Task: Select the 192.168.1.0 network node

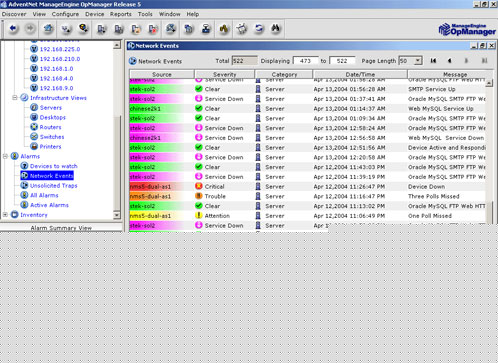Action: [x=56, y=69]
